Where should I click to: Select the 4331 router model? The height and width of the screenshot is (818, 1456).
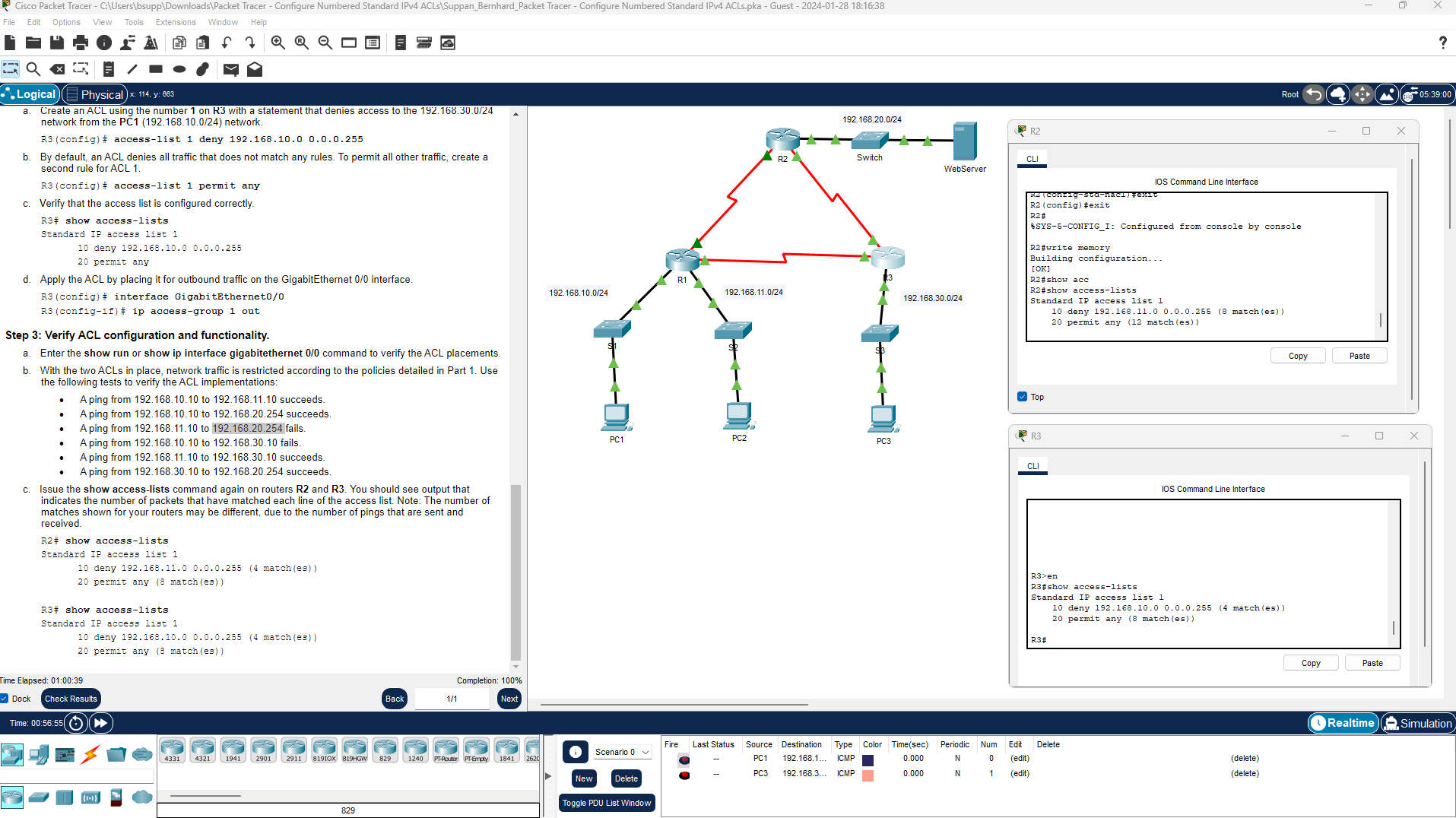click(x=173, y=750)
